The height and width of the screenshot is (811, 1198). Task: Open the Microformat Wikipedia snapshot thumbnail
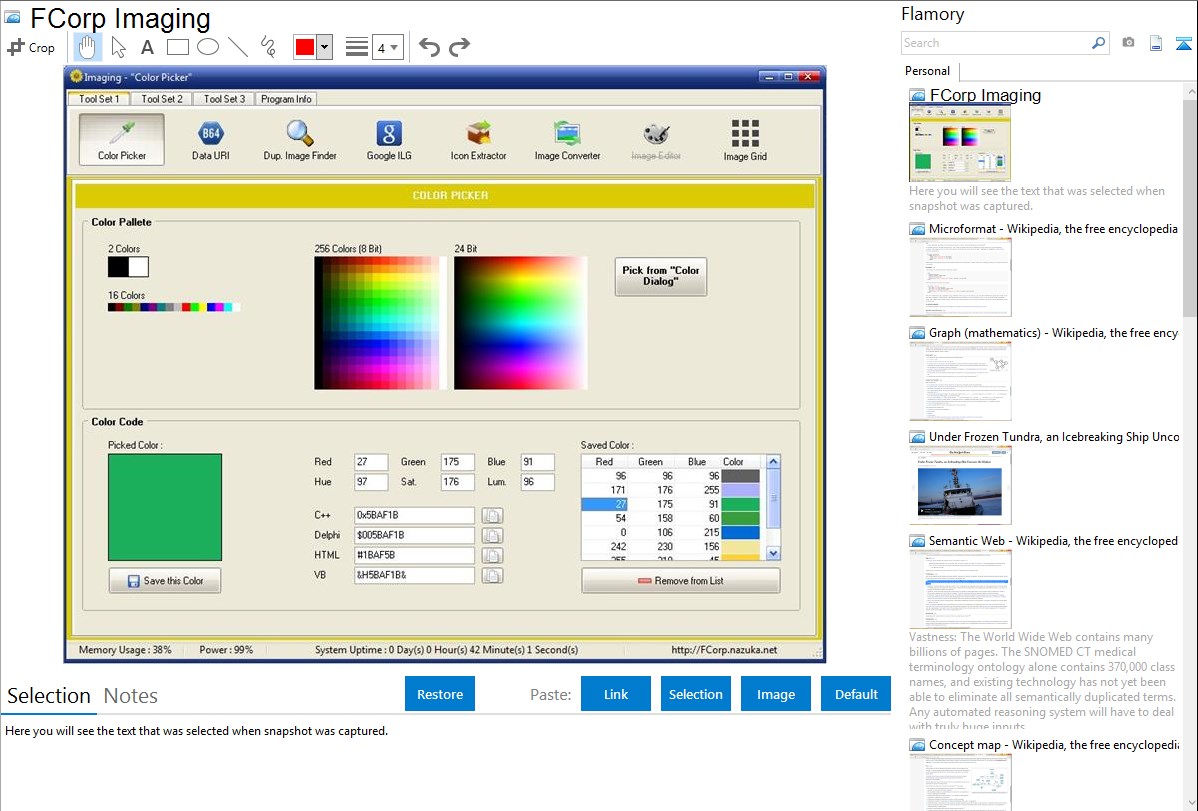960,277
